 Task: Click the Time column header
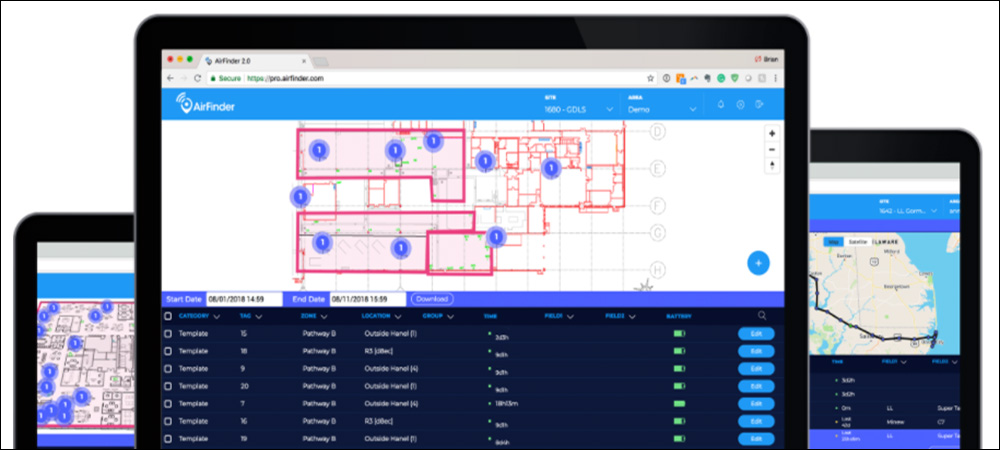pos(490,316)
